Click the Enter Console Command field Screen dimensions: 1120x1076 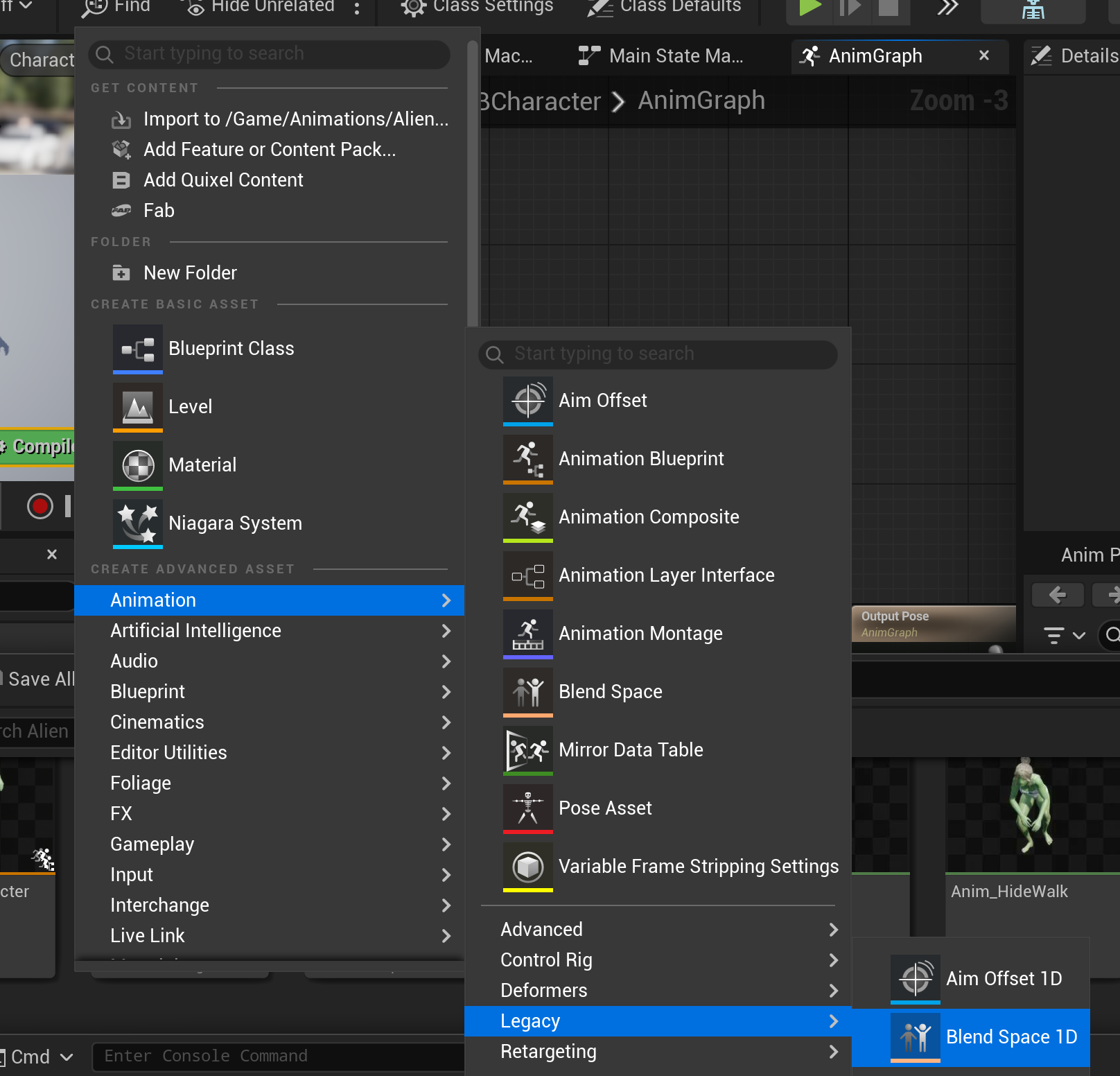coord(279,1057)
